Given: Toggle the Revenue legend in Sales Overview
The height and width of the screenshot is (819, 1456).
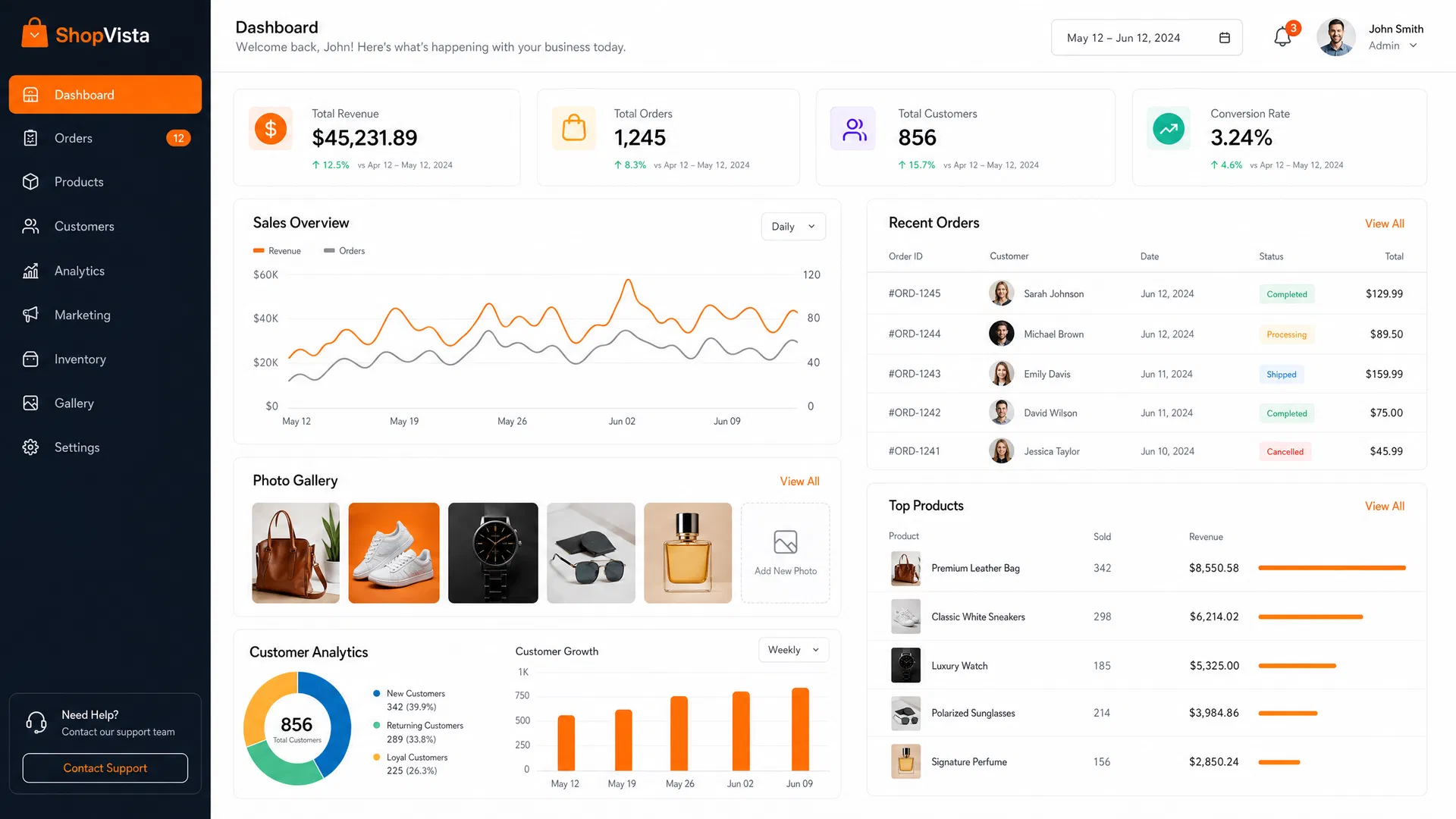Looking at the screenshot, I should click(x=277, y=251).
